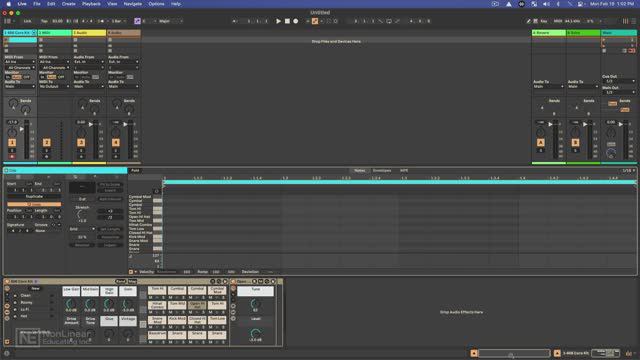The height and width of the screenshot is (360, 640).
Task: Click the Glue macro button
Action: [109, 320]
